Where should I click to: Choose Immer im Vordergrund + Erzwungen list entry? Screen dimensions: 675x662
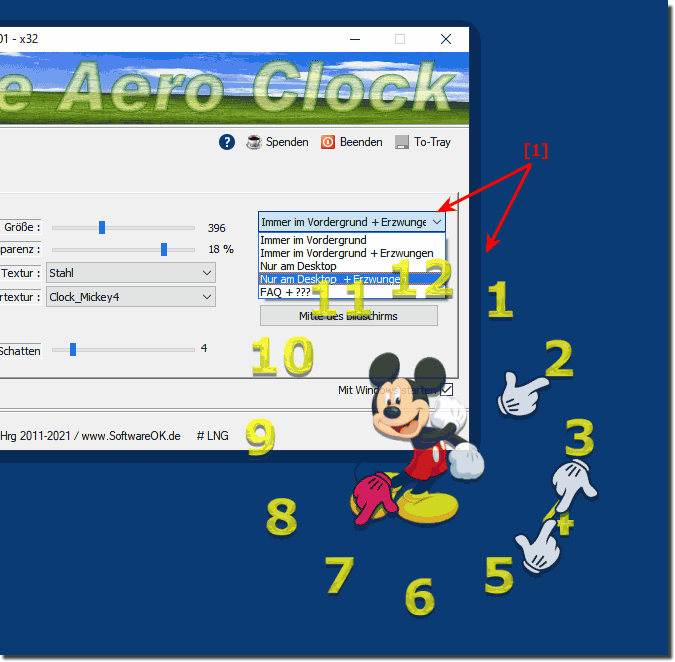[351, 253]
